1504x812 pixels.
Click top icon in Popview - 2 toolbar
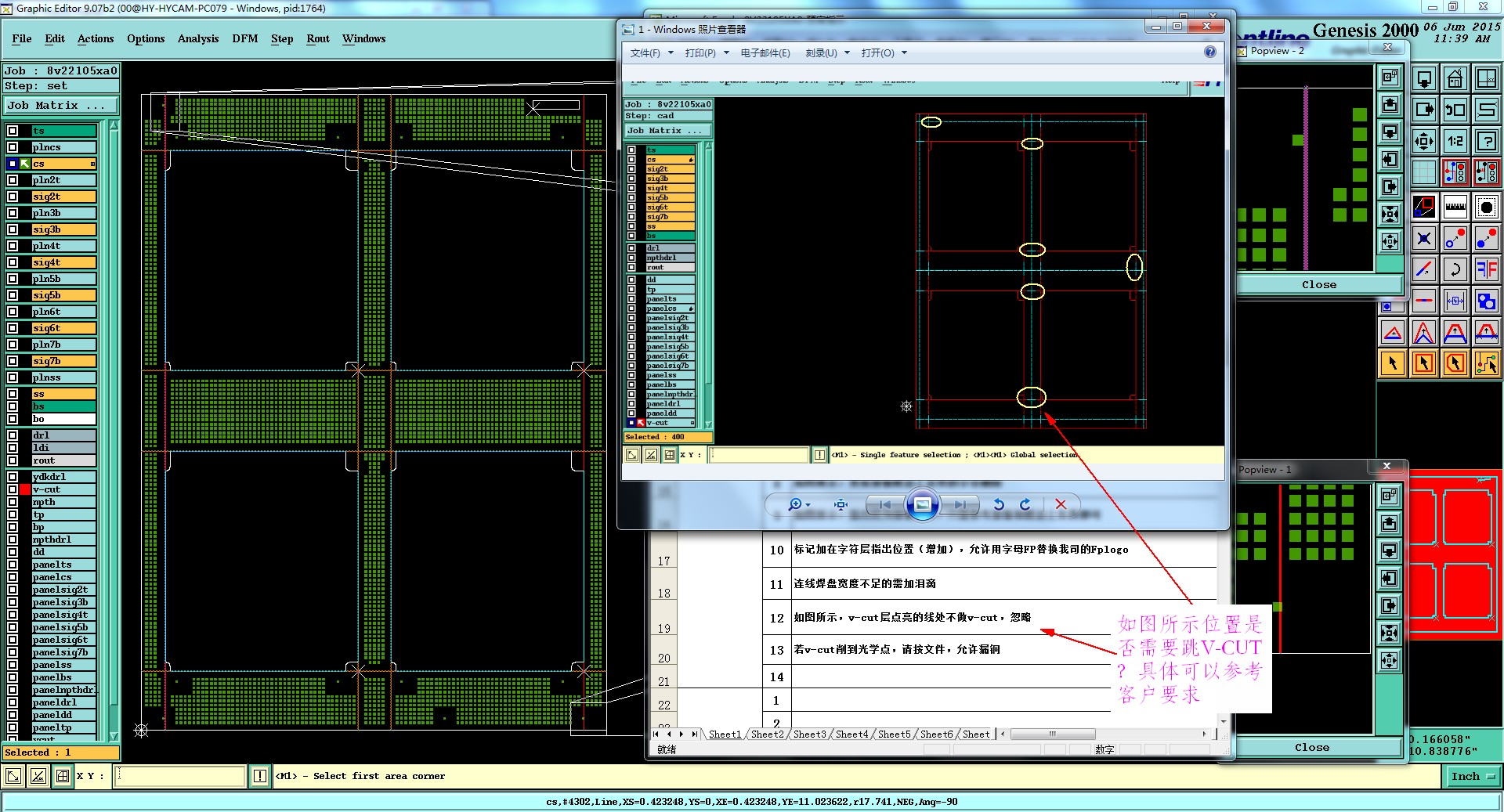point(1390,77)
